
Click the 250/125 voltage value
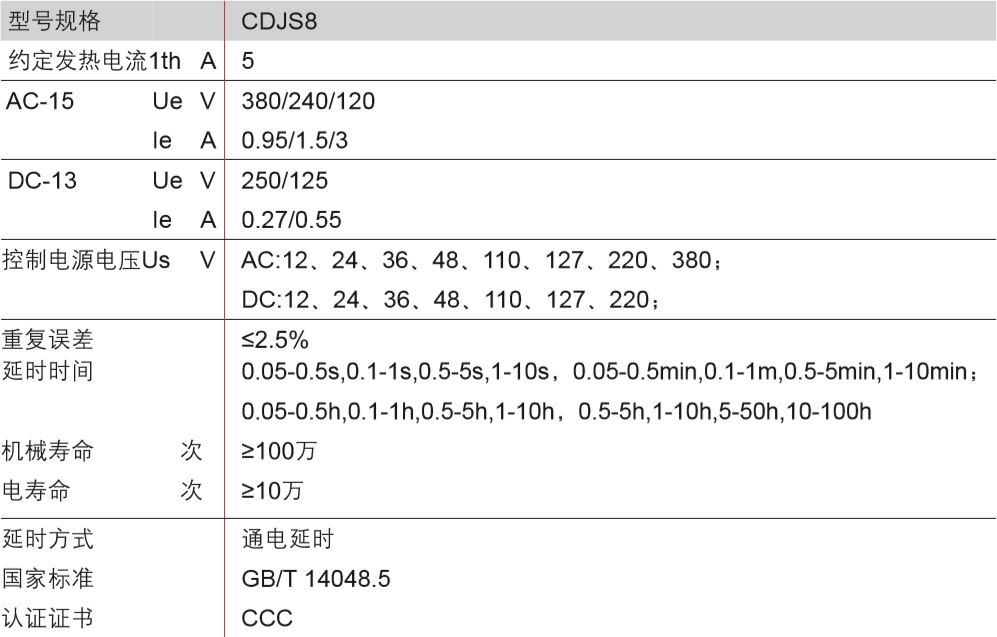(x=284, y=181)
